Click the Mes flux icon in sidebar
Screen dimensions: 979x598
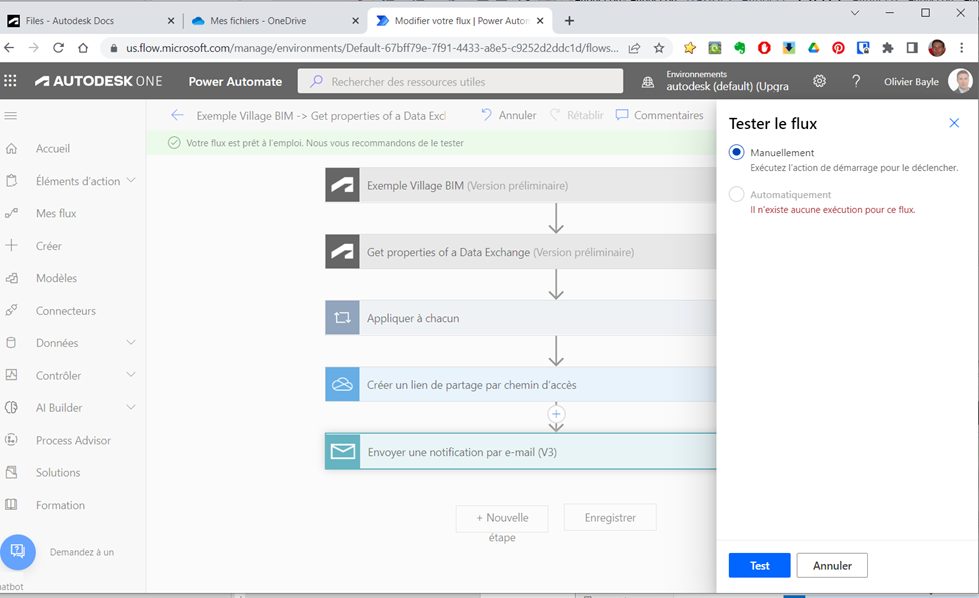pyautogui.click(x=11, y=213)
